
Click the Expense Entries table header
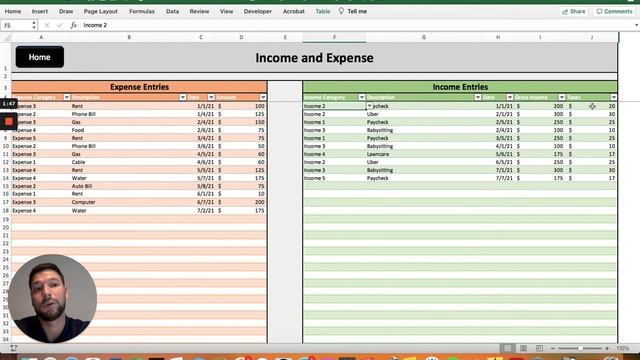click(139, 87)
